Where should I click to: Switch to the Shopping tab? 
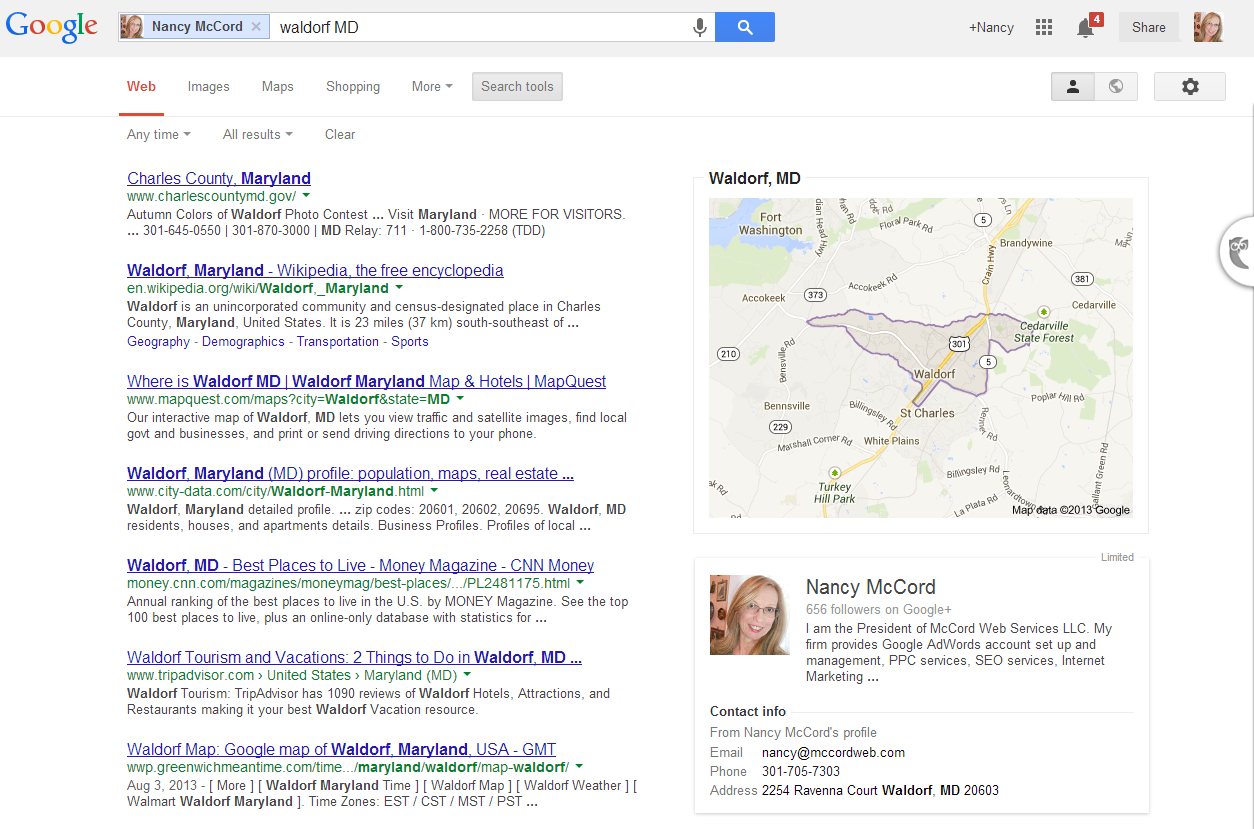353,86
